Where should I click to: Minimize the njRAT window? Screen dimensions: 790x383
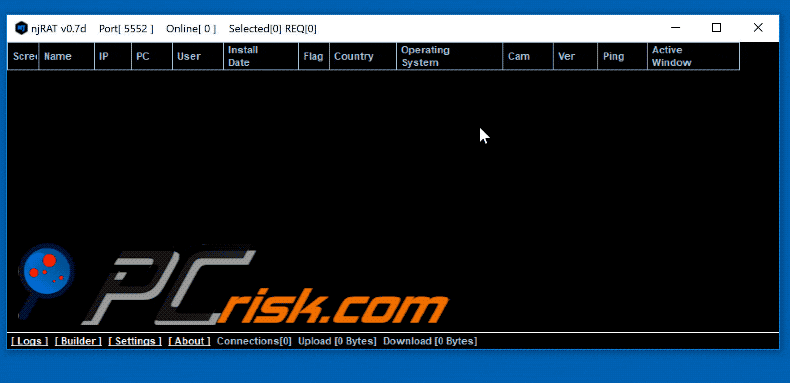pyautogui.click(x=675, y=28)
